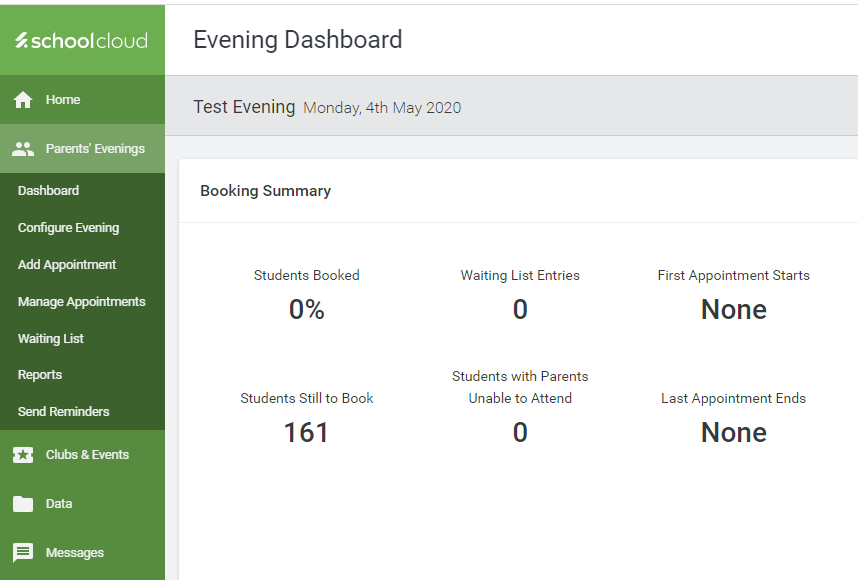The width and height of the screenshot is (858, 580).
Task: View the Waiting List page
Action: point(51,339)
